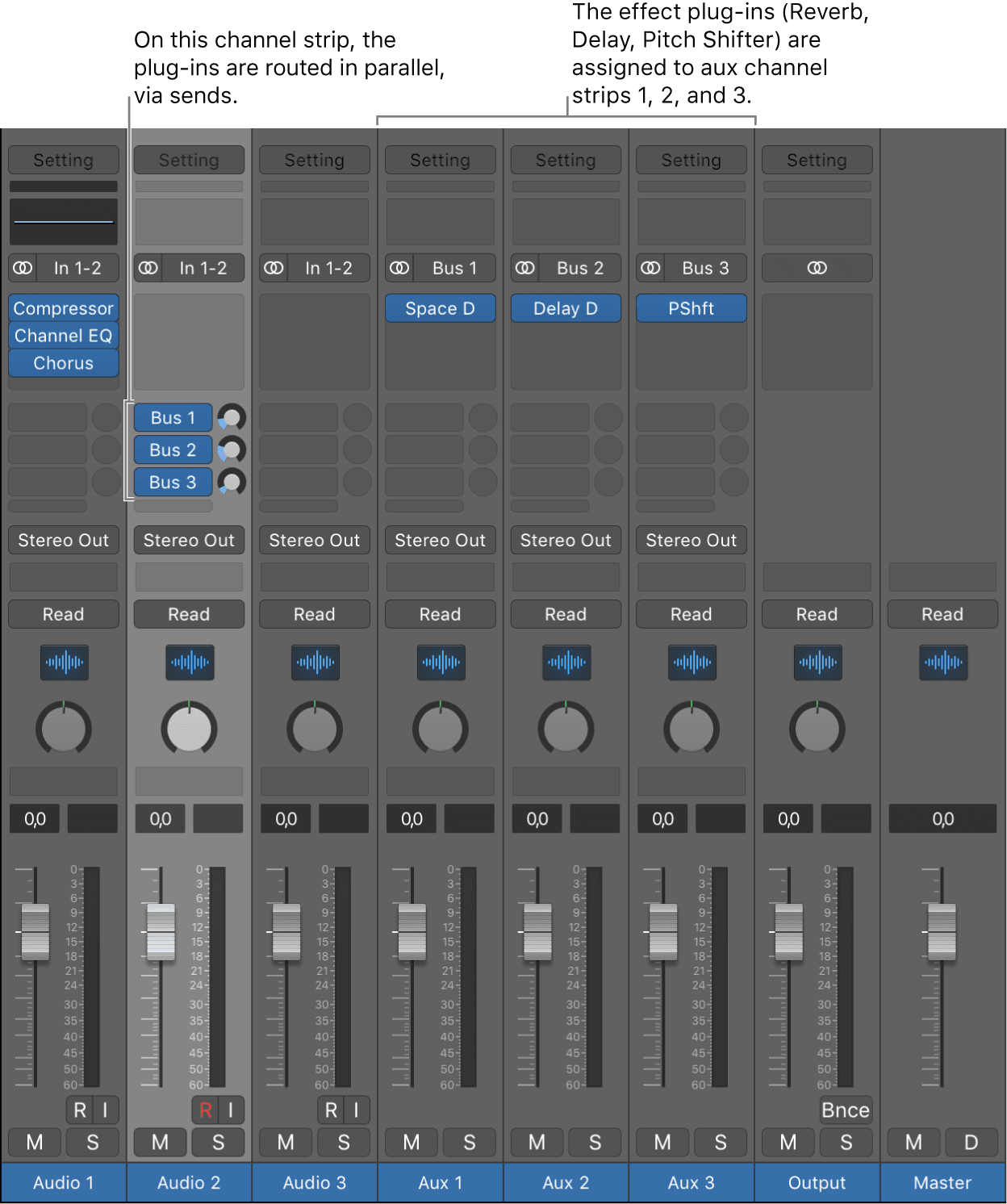Open the Bus 2 send slot
This screenshot has width=1007, height=1204.
coord(173,449)
